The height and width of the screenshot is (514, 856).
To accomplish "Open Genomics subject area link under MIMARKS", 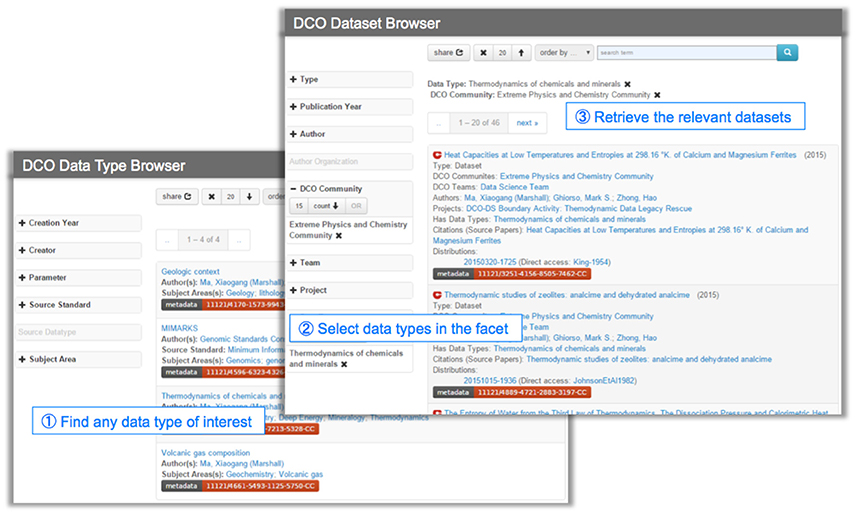I will coord(243,360).
